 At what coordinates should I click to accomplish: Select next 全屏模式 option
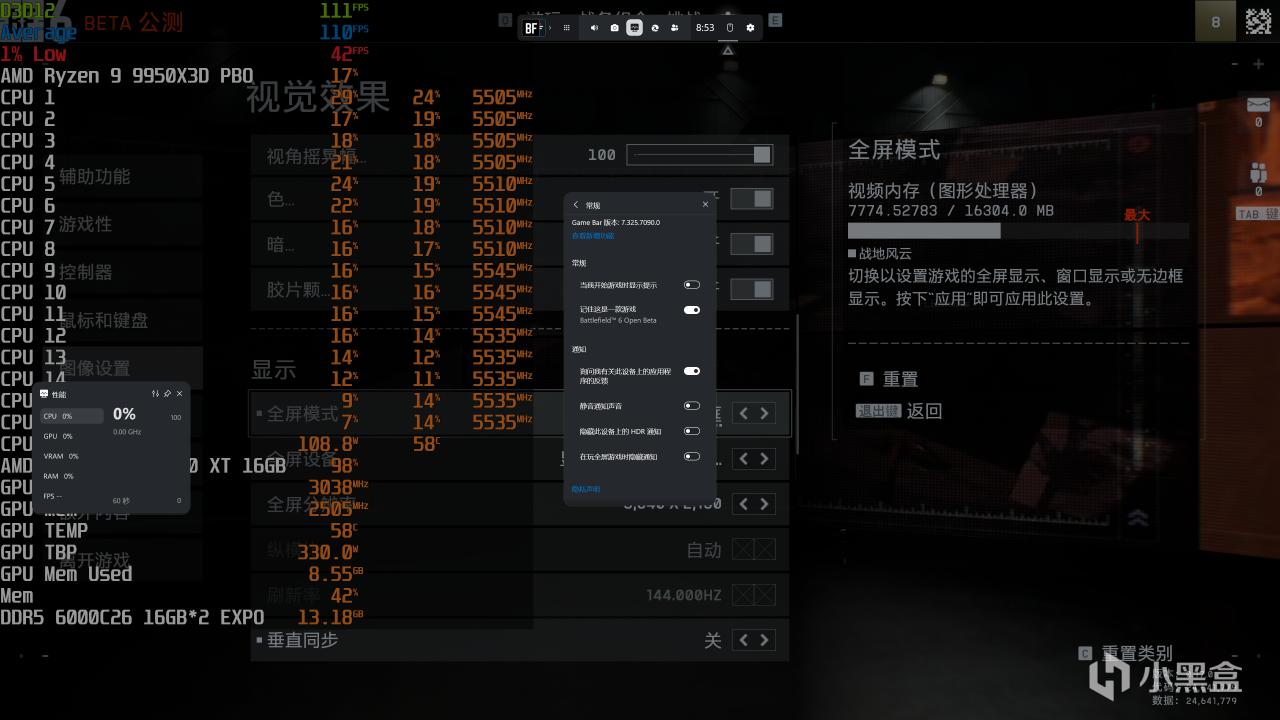(765, 413)
